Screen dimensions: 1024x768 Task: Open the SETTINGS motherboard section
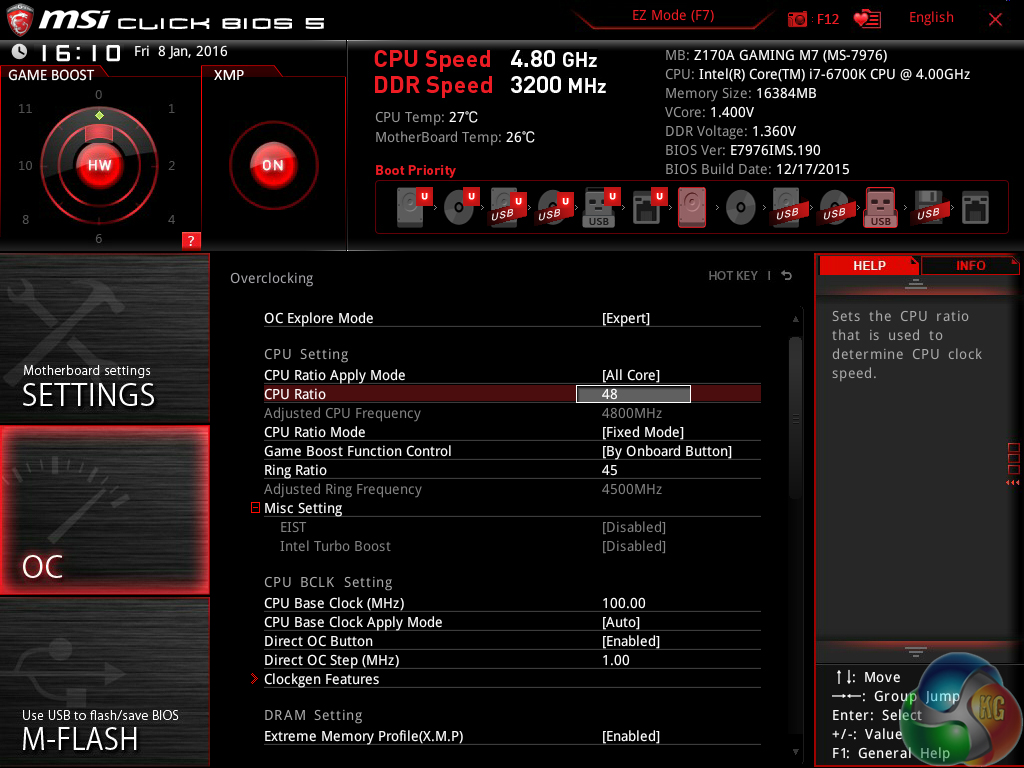coord(104,338)
